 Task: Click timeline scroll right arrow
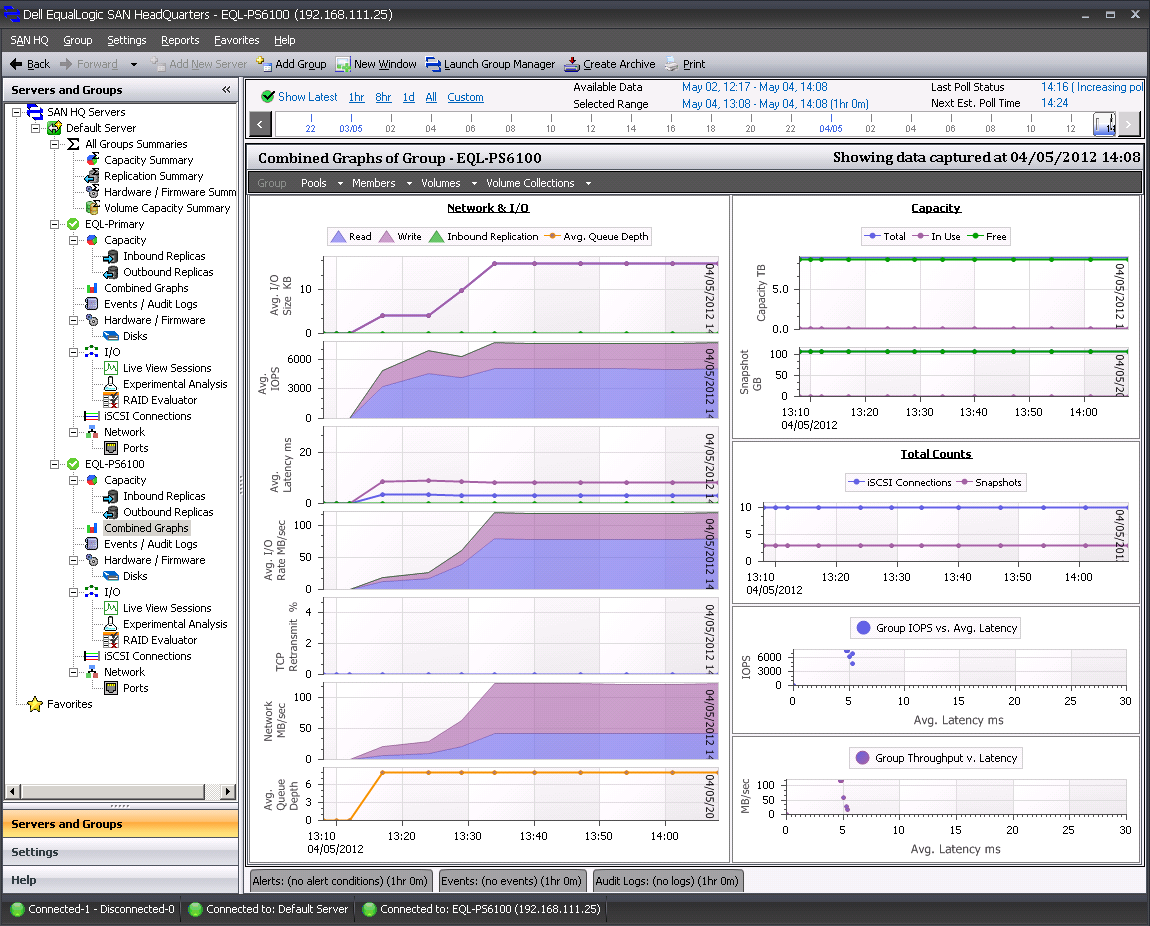(1129, 125)
